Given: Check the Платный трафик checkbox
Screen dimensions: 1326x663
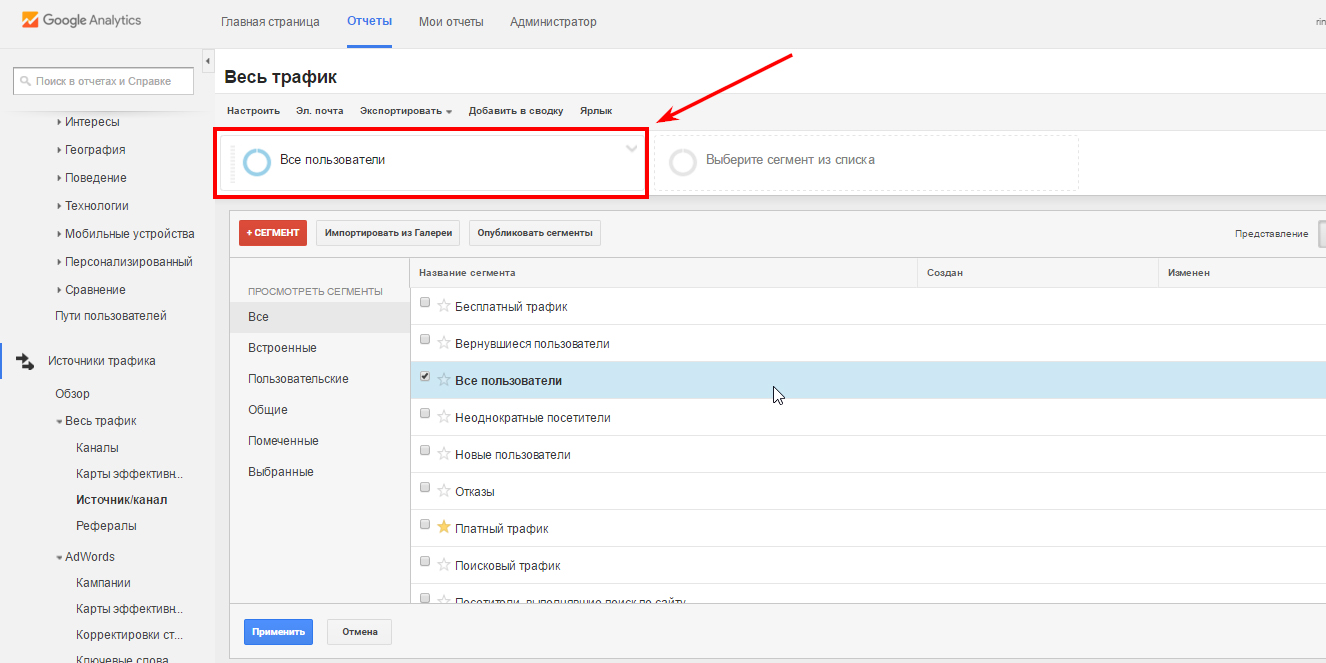Looking at the screenshot, I should [425, 523].
